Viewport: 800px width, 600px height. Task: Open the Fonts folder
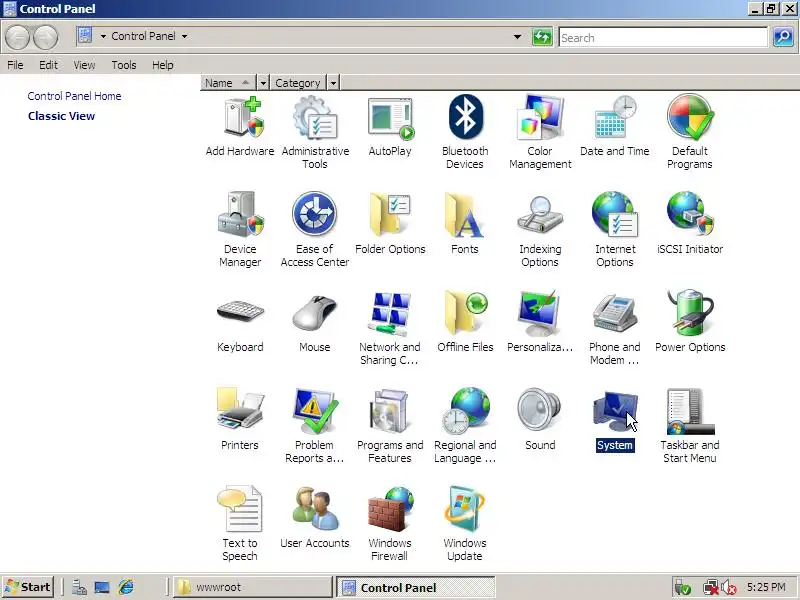coord(465,224)
